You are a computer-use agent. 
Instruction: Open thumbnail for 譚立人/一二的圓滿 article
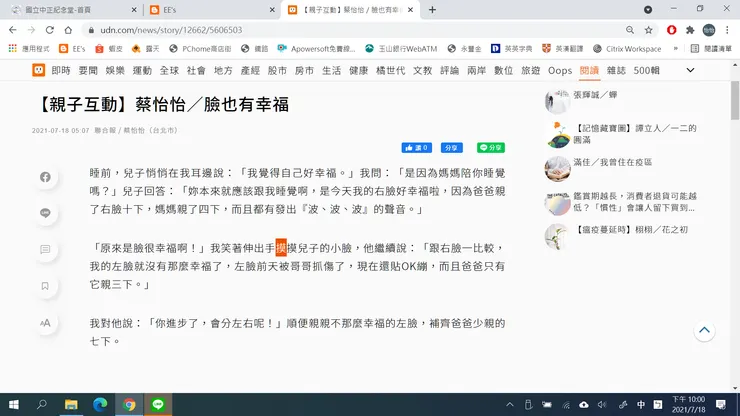tap(558, 135)
